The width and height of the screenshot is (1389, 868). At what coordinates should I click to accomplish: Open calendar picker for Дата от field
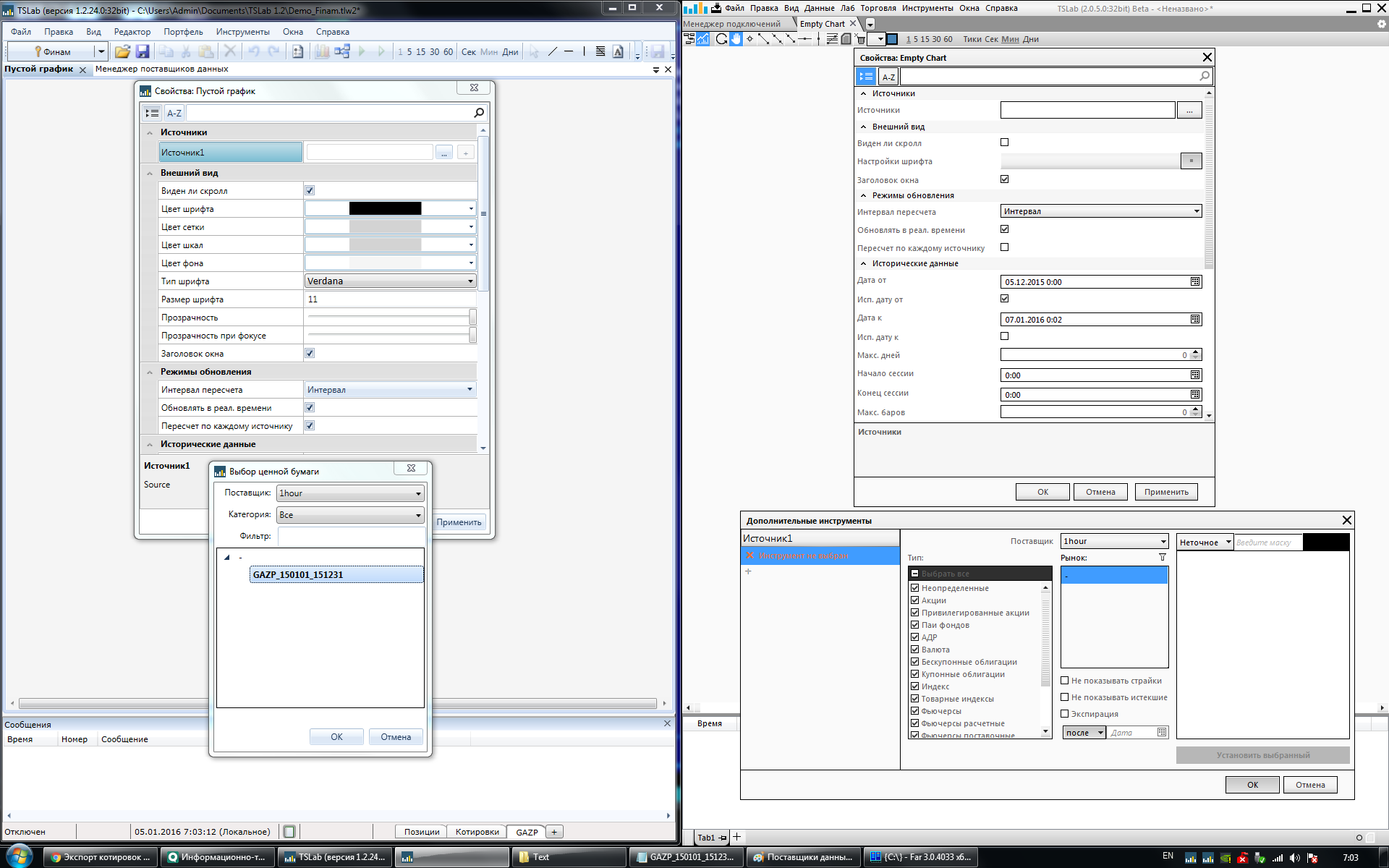tap(1195, 281)
